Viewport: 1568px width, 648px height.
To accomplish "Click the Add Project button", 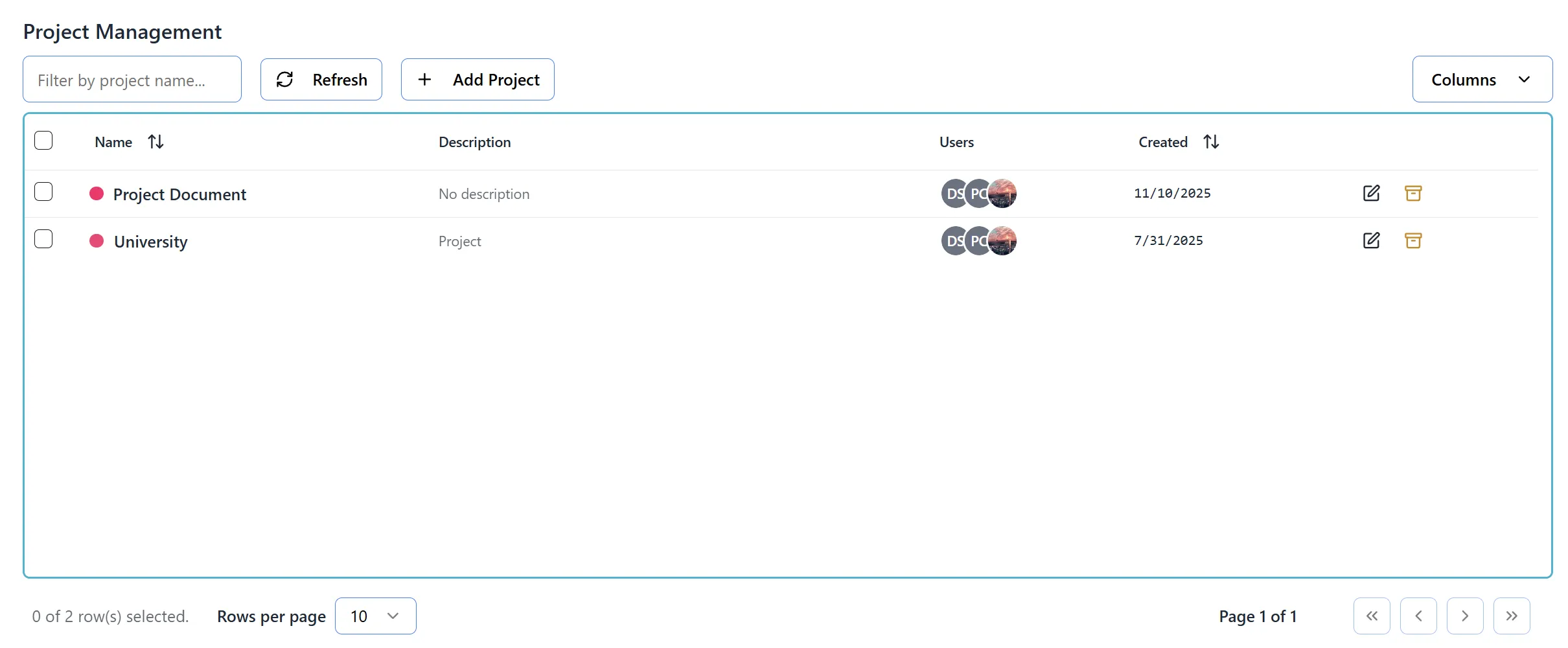I will [477, 79].
